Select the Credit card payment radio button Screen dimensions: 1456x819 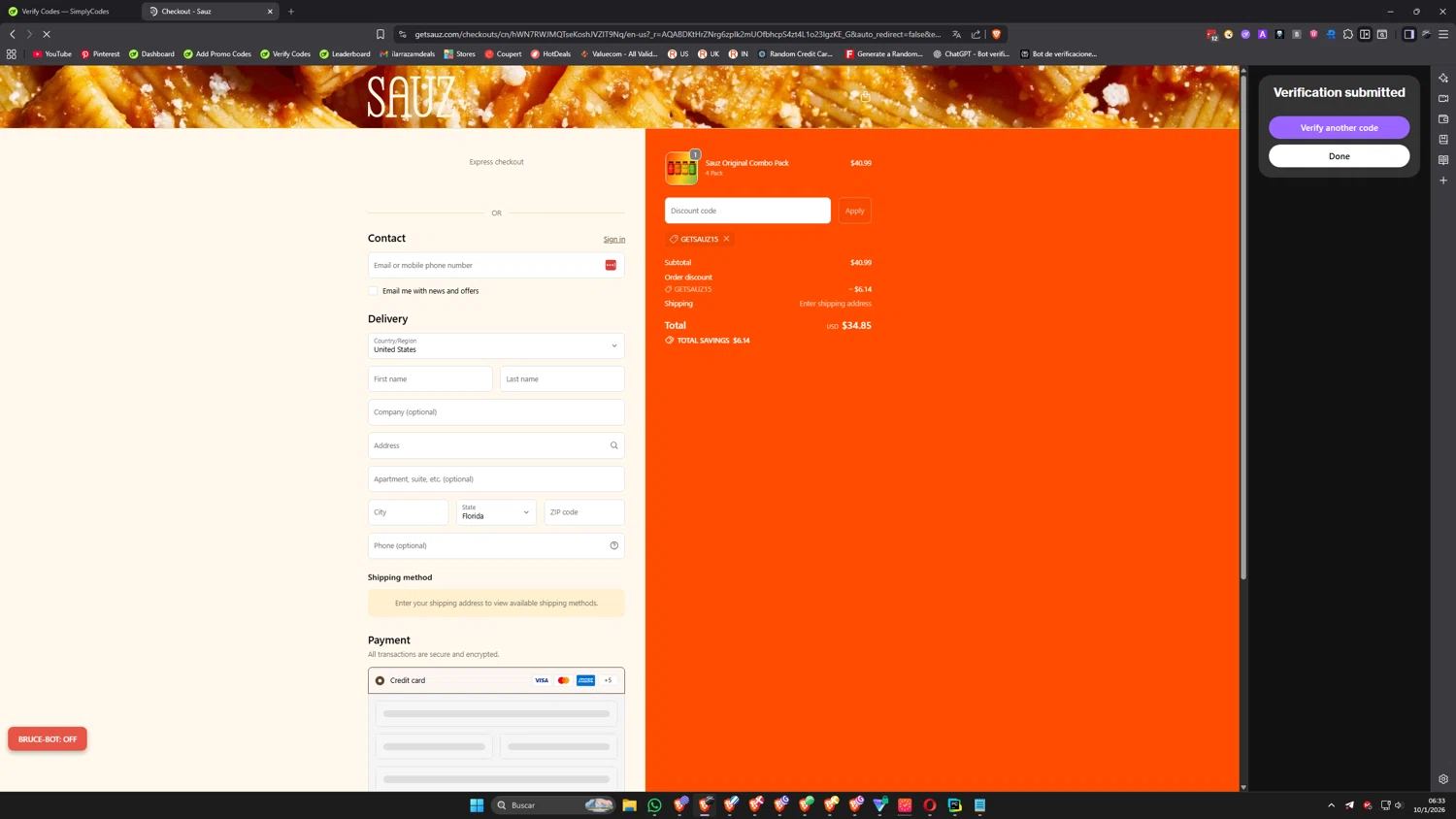(x=380, y=680)
